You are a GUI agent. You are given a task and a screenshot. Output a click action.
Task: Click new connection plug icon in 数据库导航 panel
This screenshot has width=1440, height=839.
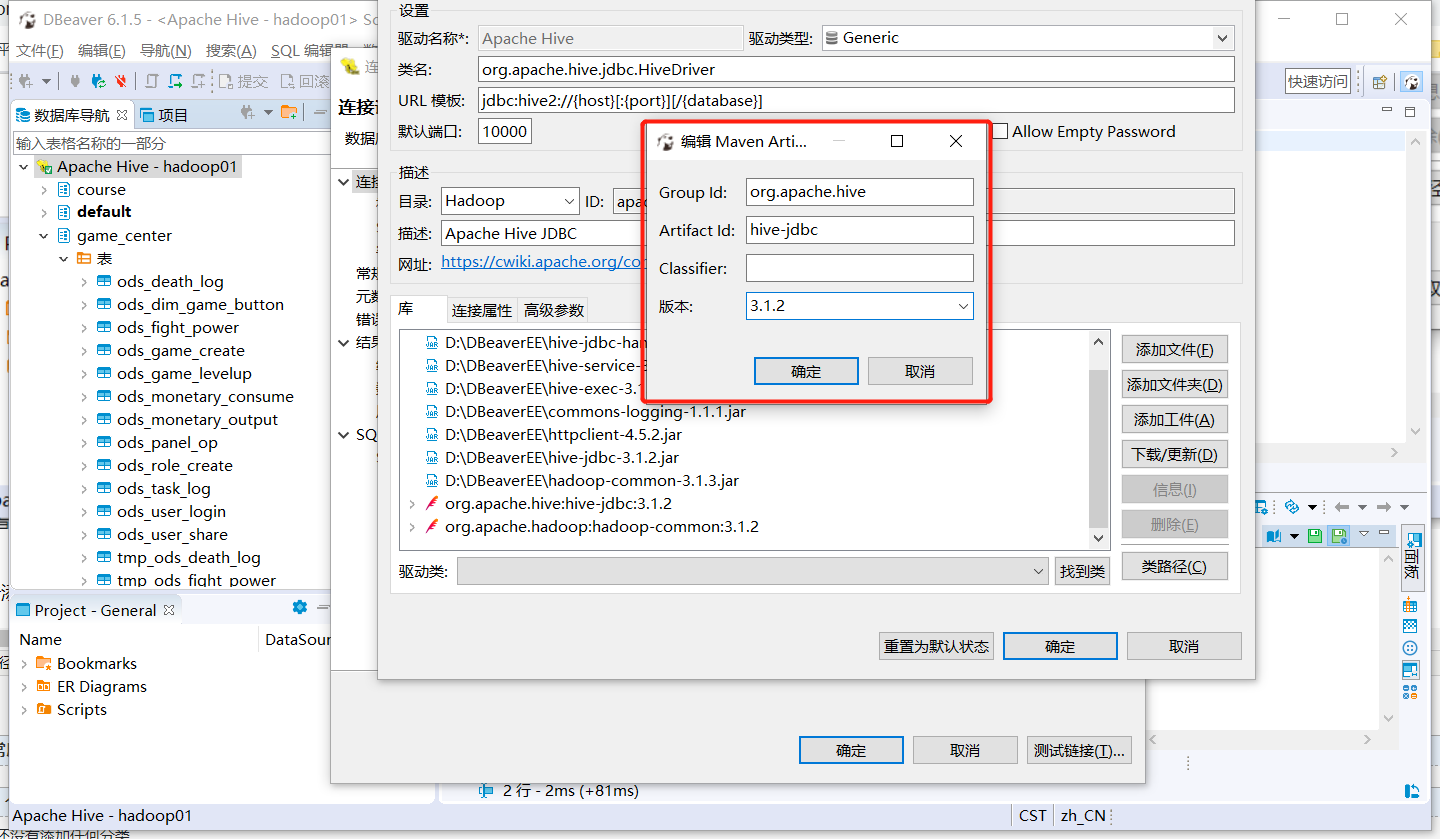[x=248, y=114]
